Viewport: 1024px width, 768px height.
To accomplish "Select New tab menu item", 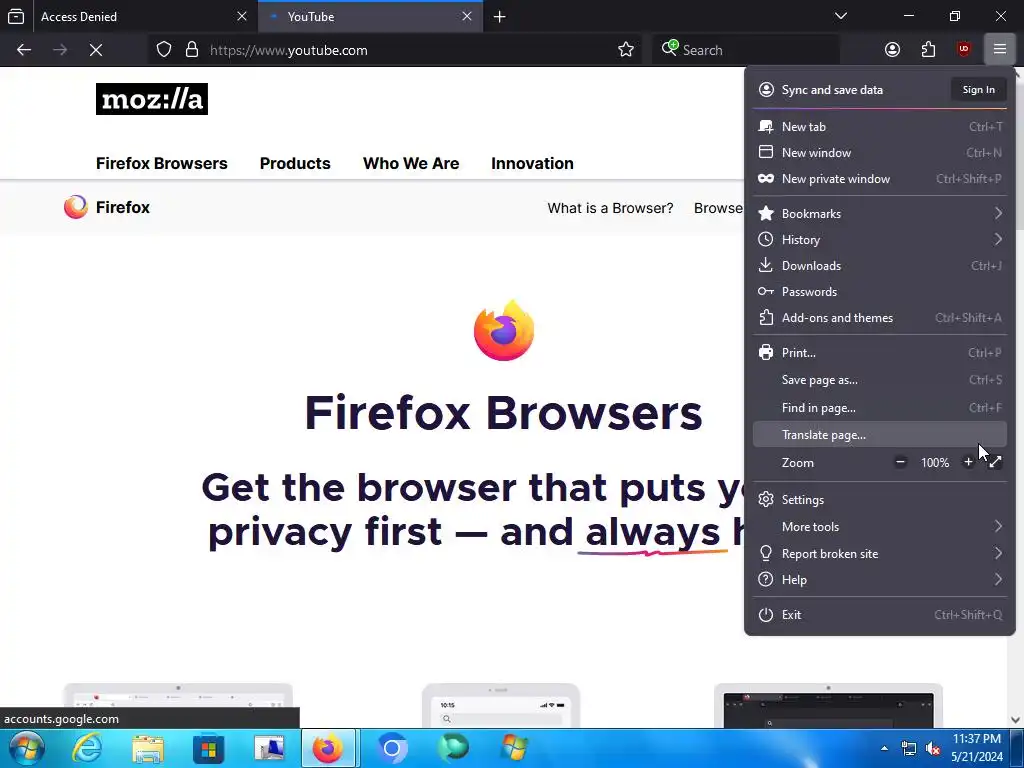I will click(x=880, y=127).
